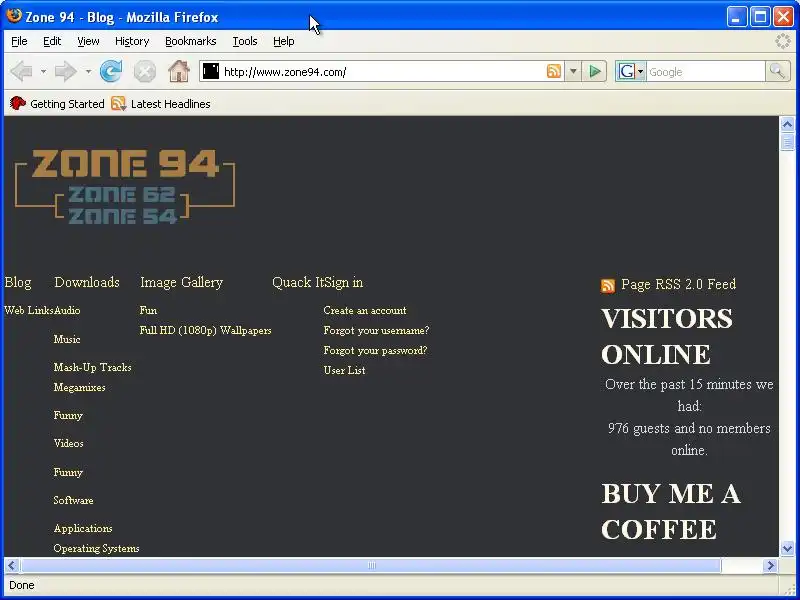800x600 pixels.
Task: Open the Bookmarks menu
Action: point(191,41)
